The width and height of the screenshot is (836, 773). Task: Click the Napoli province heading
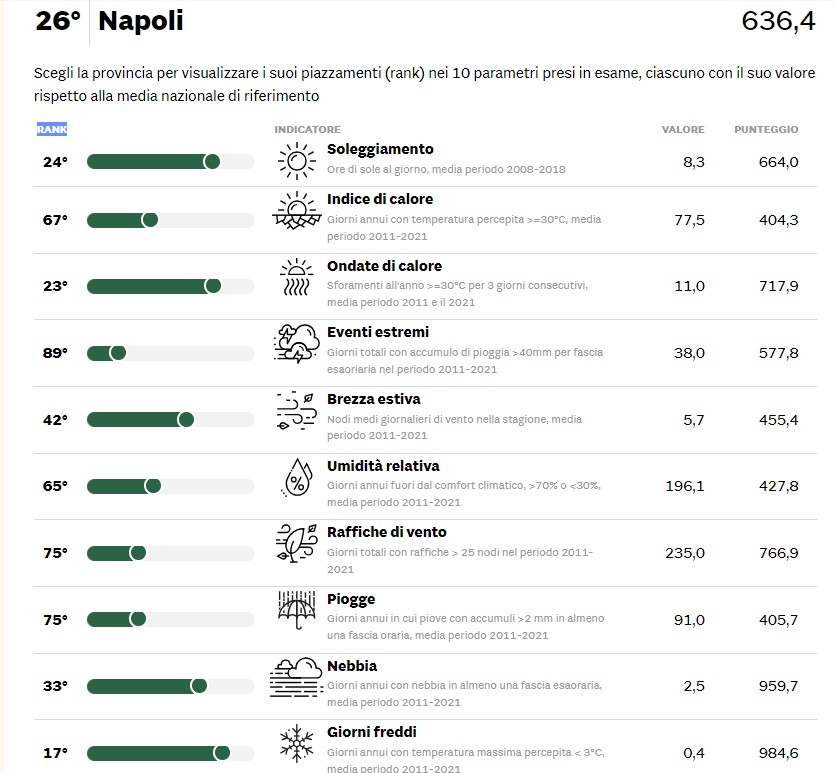tap(141, 21)
